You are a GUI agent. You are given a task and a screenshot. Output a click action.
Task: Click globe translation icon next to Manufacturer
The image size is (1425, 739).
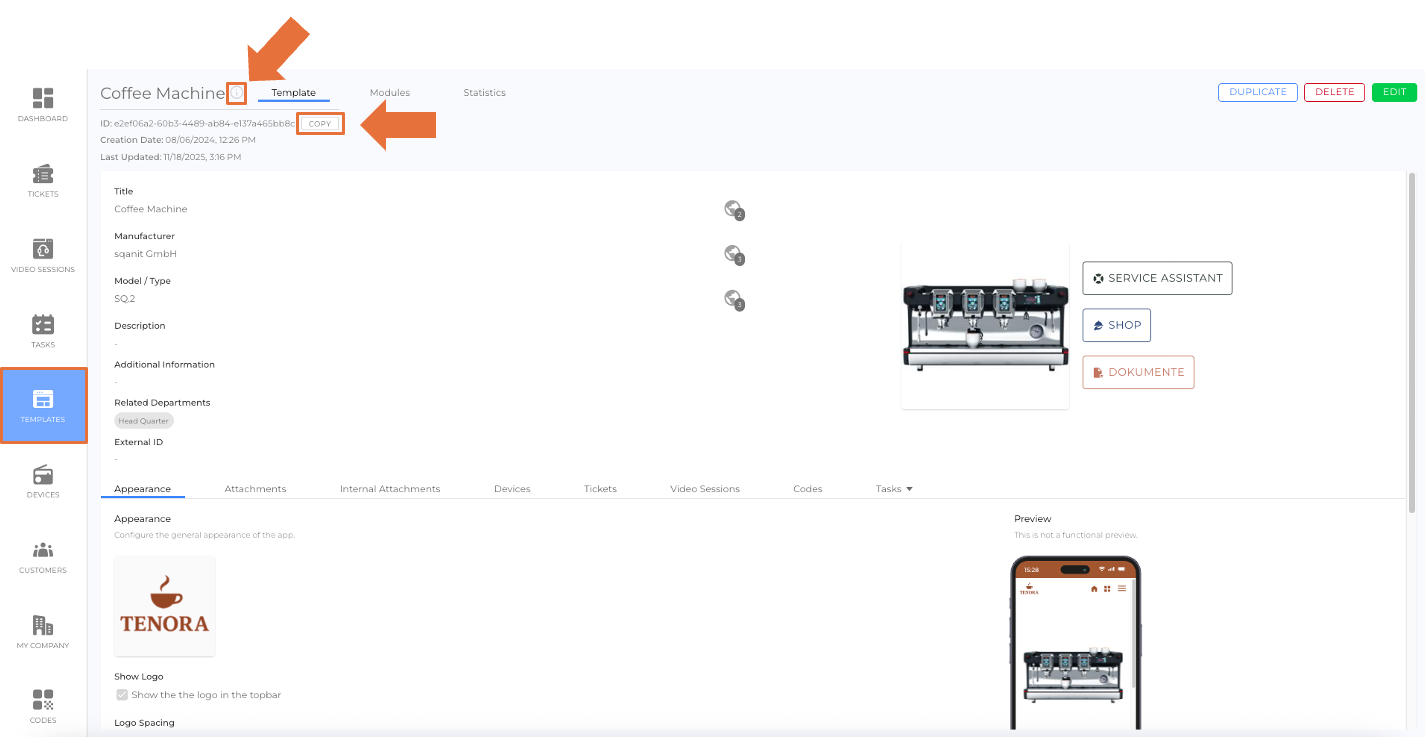point(733,254)
